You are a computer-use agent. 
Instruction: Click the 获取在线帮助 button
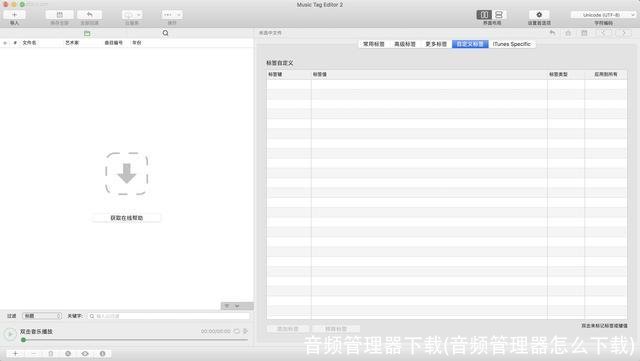coord(127,218)
